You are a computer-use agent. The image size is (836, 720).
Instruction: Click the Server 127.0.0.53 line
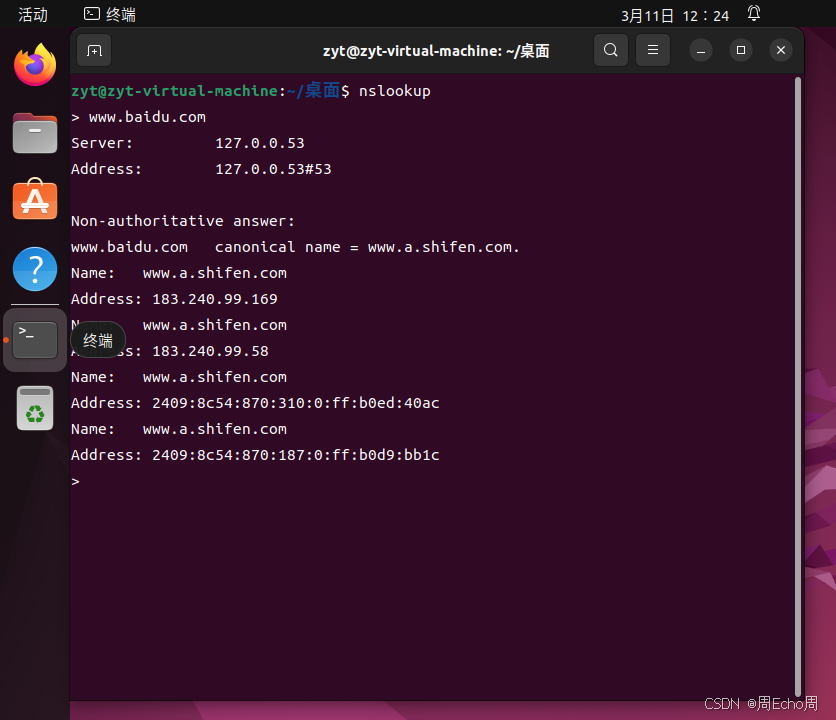(188, 143)
